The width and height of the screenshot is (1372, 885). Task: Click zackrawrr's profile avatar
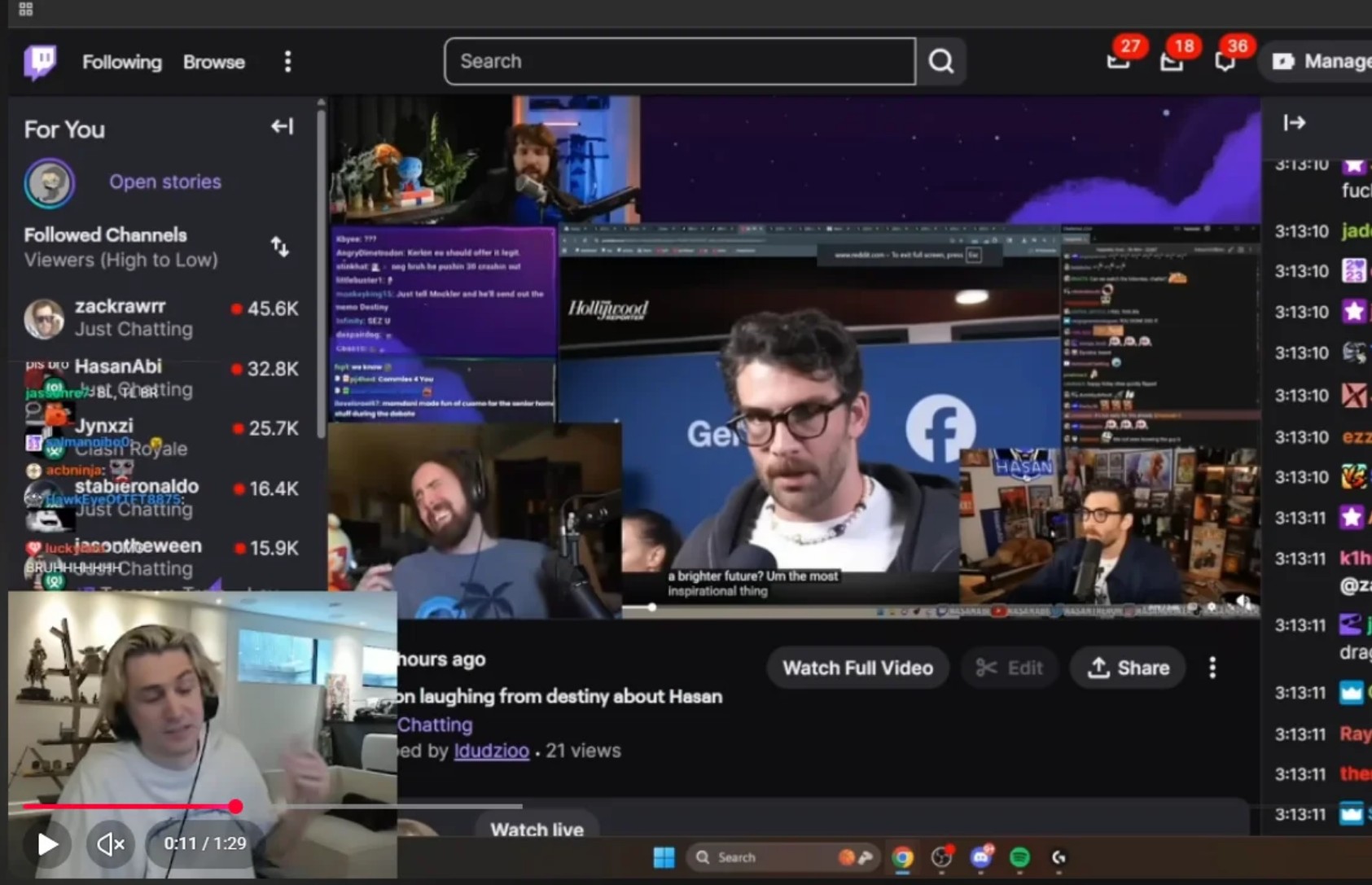(44, 318)
